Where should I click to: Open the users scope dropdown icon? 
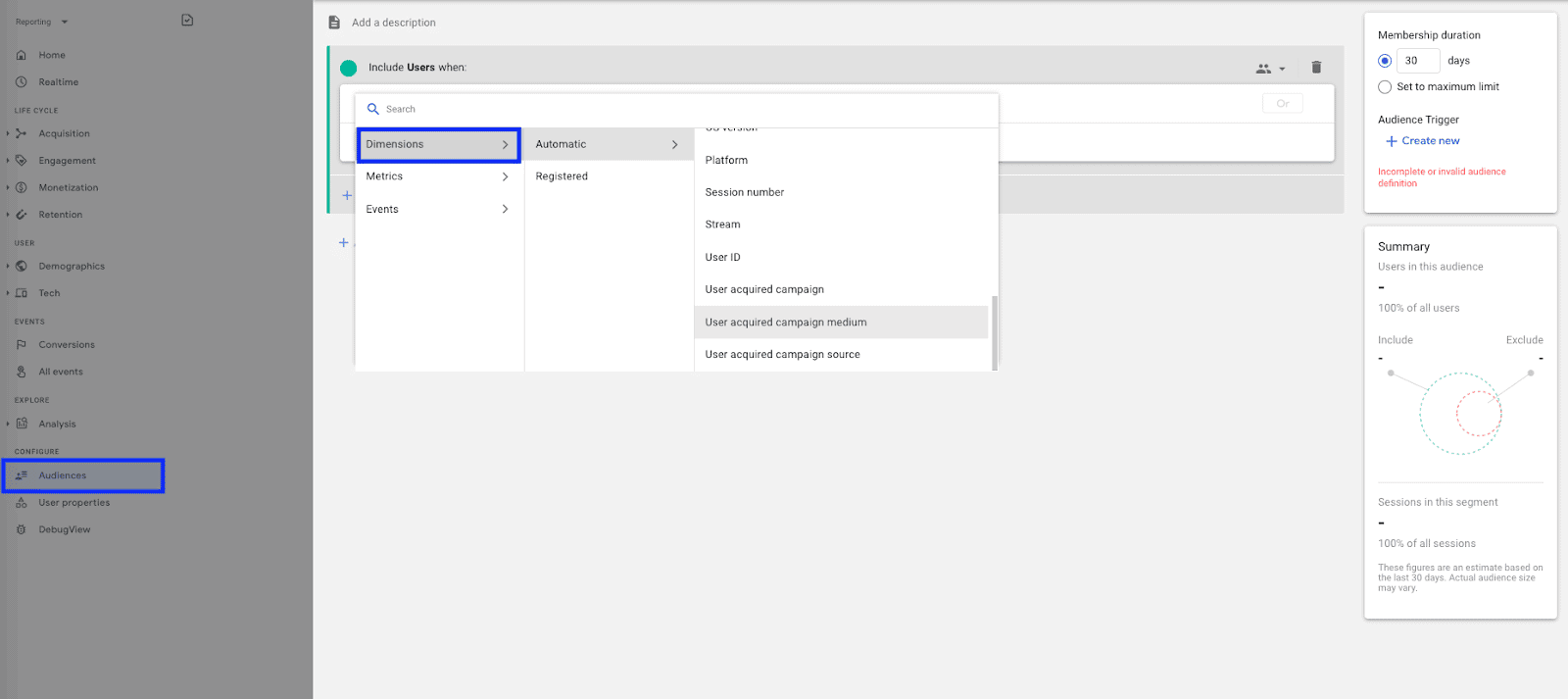point(1270,69)
